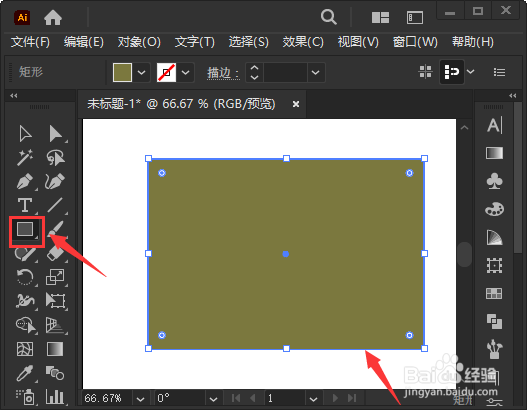Open the rotation 0° dropdown
The image size is (527, 410).
point(213,399)
